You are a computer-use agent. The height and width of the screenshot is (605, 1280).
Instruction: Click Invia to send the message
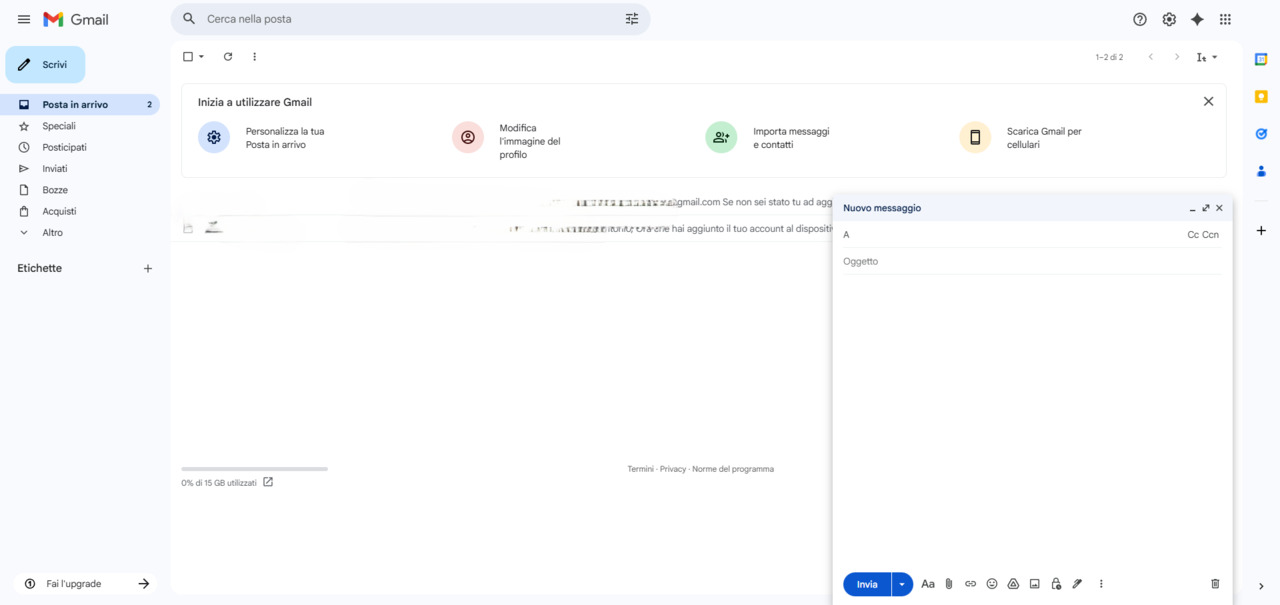866,583
